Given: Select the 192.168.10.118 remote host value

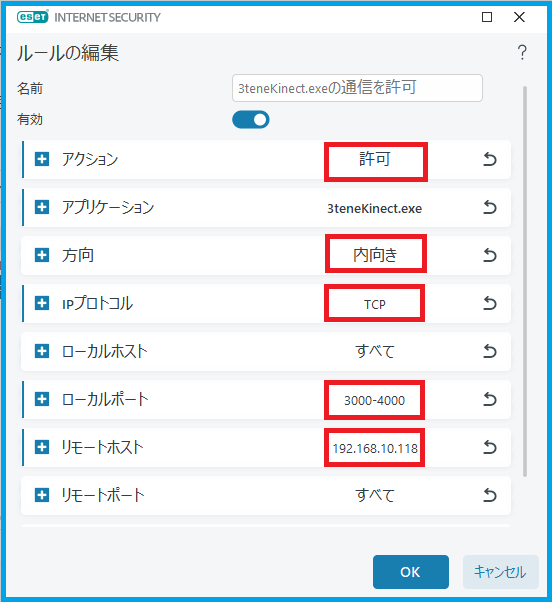Looking at the screenshot, I should point(375,448).
